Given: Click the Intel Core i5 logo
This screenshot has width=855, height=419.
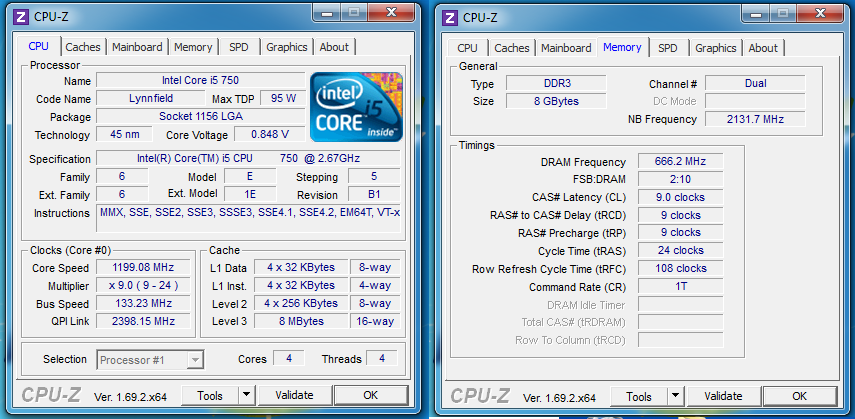Looking at the screenshot, I should point(356,109).
